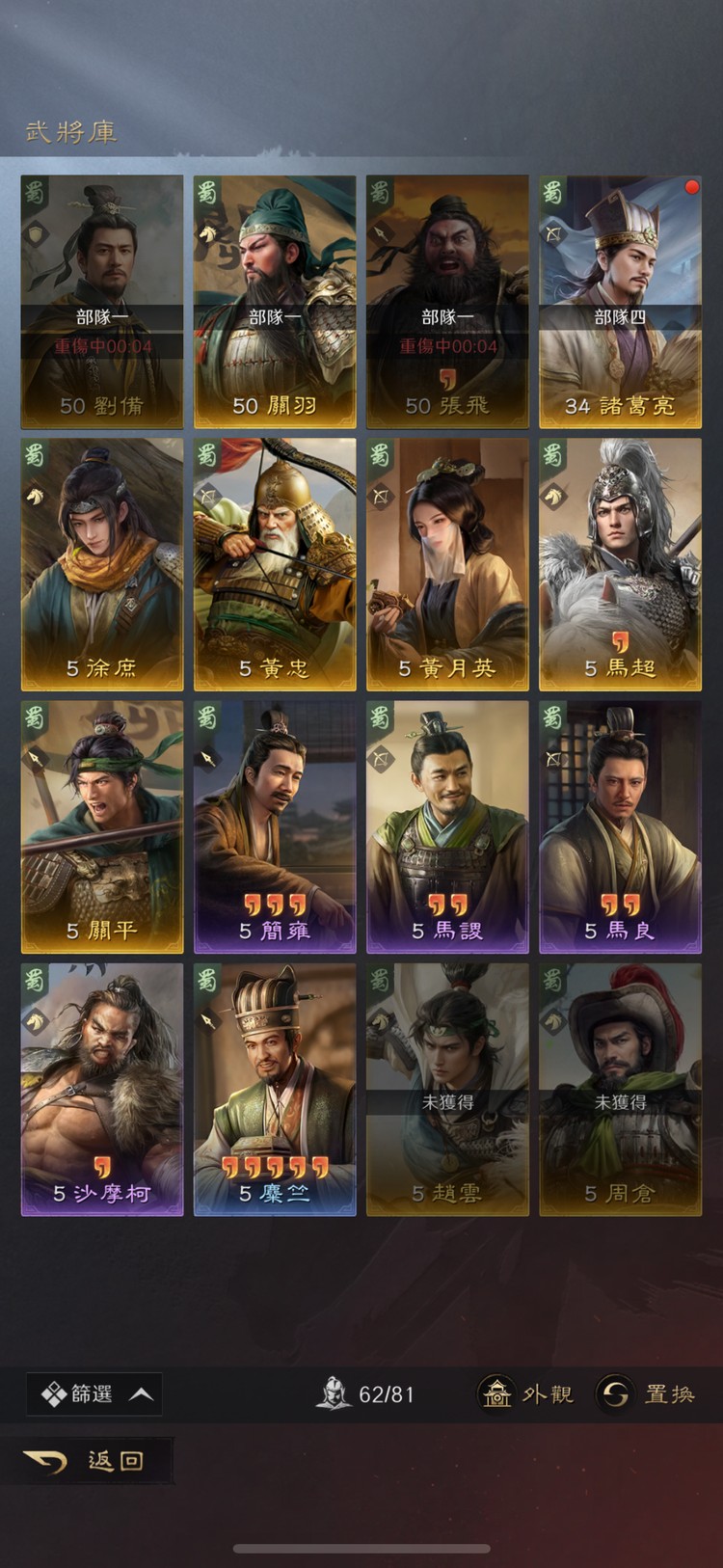Tap the cavalry horse icon on 馬超's card
Viewport: 723px width, 1568px height.
click(x=554, y=496)
